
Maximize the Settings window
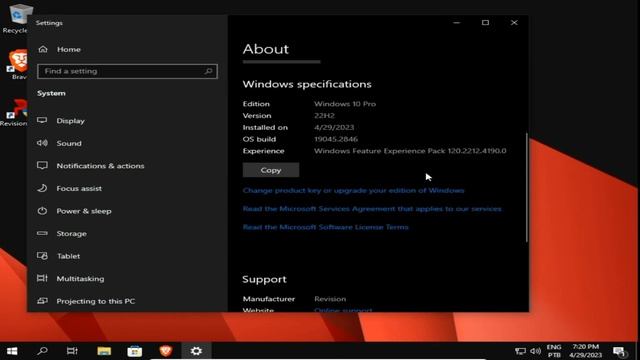(x=485, y=23)
